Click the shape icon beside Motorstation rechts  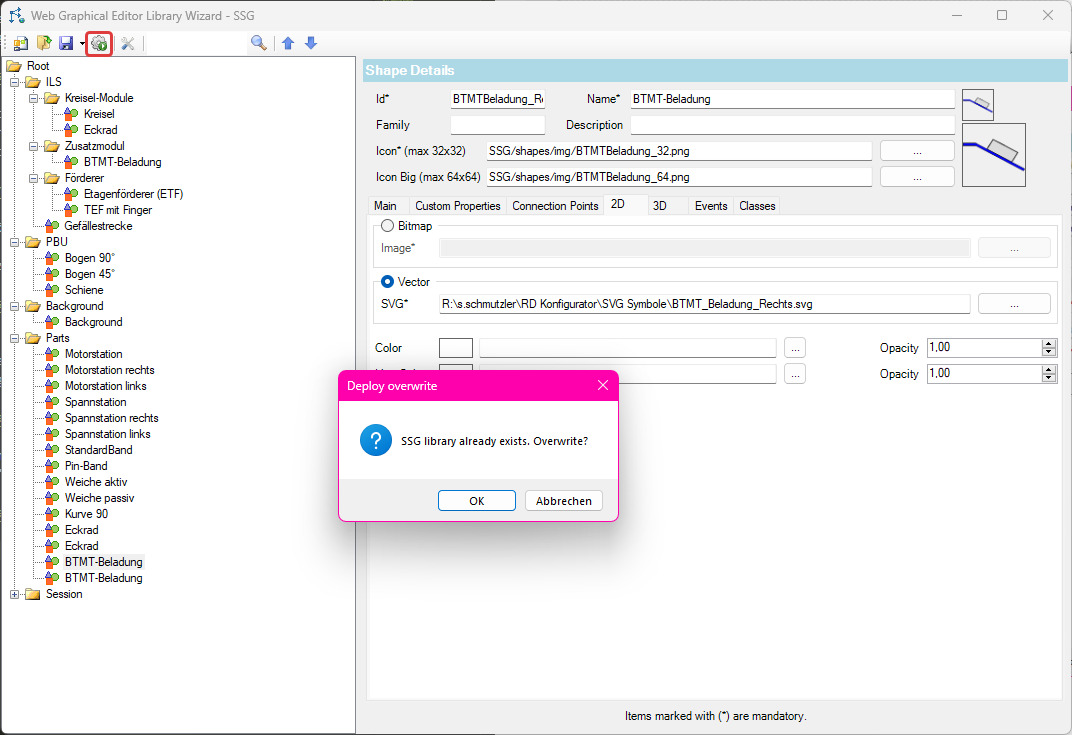pos(52,370)
